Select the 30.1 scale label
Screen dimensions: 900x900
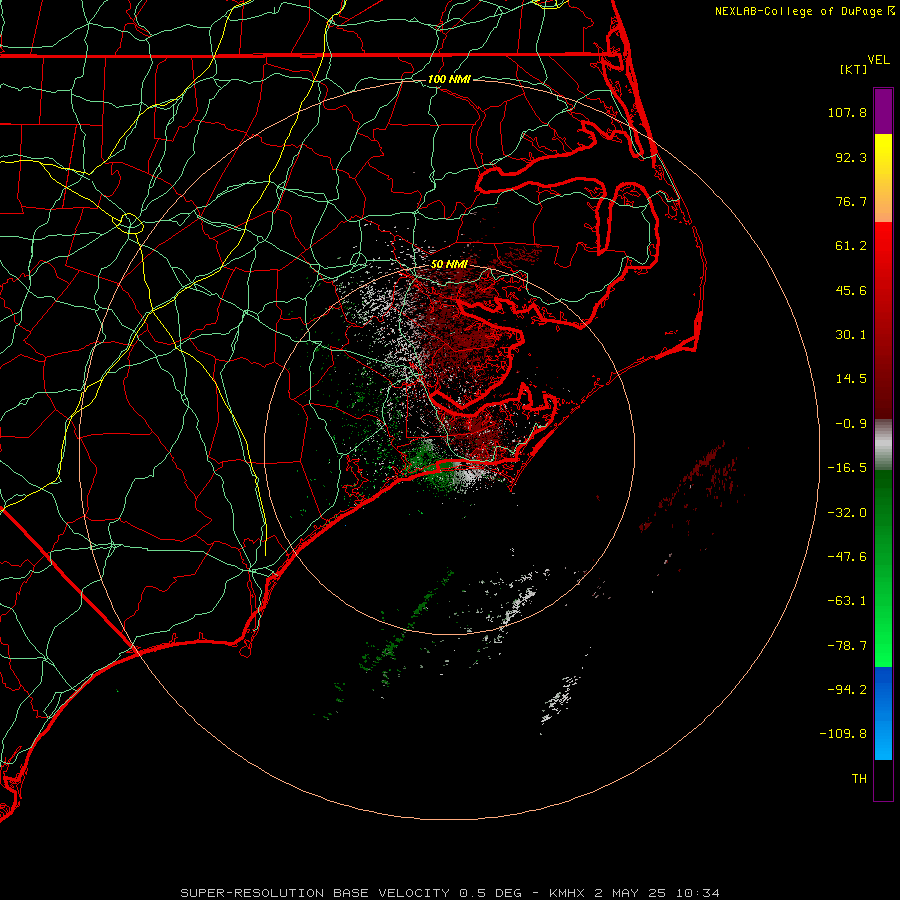tap(851, 335)
